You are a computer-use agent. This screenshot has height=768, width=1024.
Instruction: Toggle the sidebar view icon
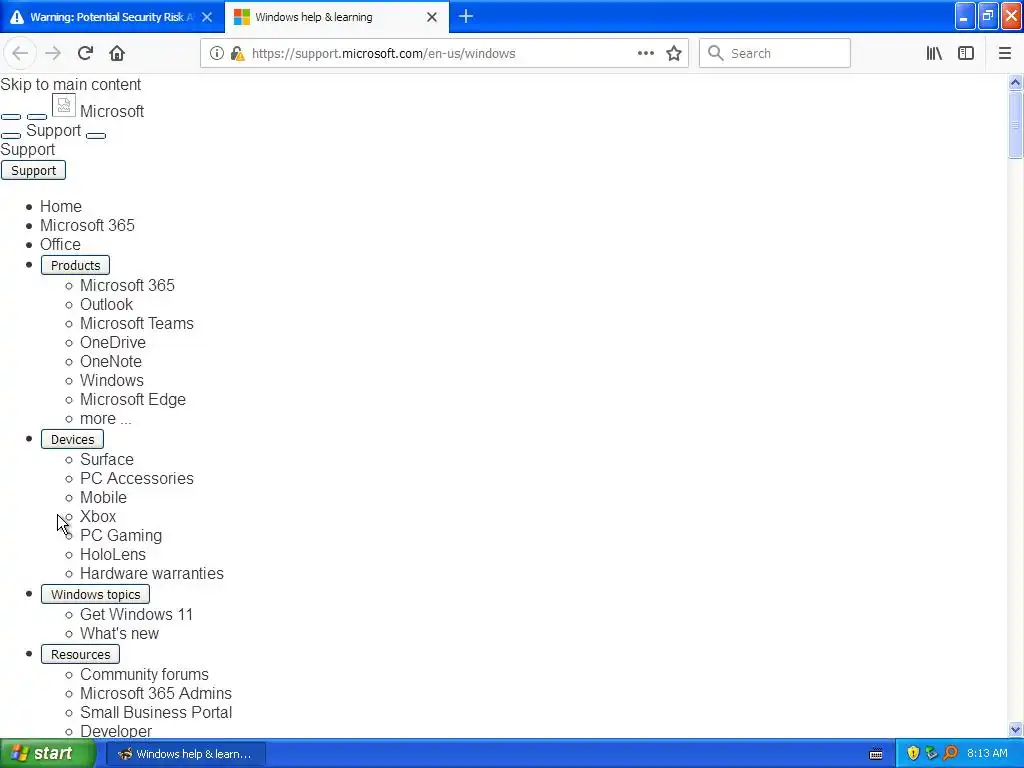[966, 53]
